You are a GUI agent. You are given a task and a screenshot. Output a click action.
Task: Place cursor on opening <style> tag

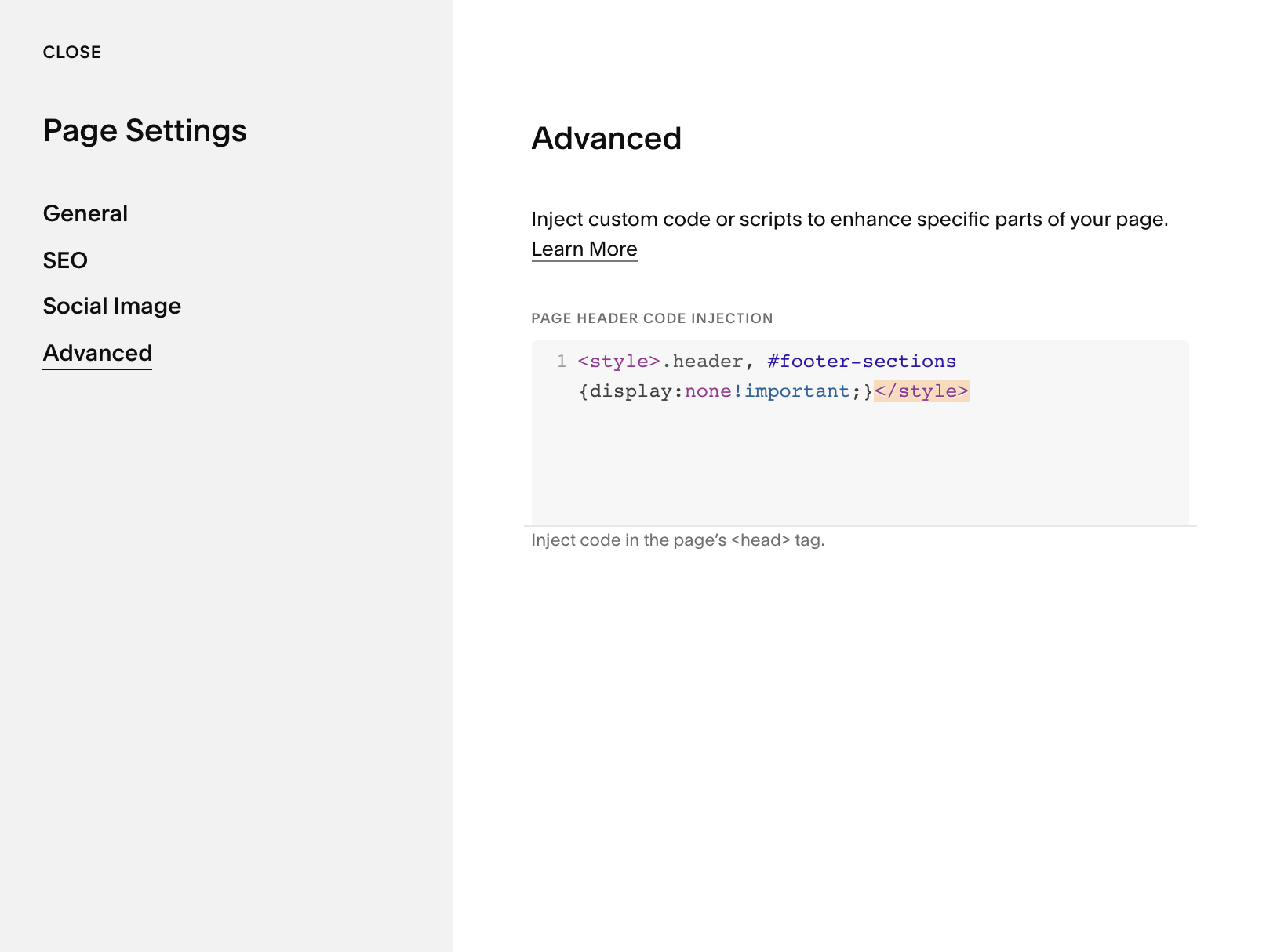pyautogui.click(x=619, y=361)
